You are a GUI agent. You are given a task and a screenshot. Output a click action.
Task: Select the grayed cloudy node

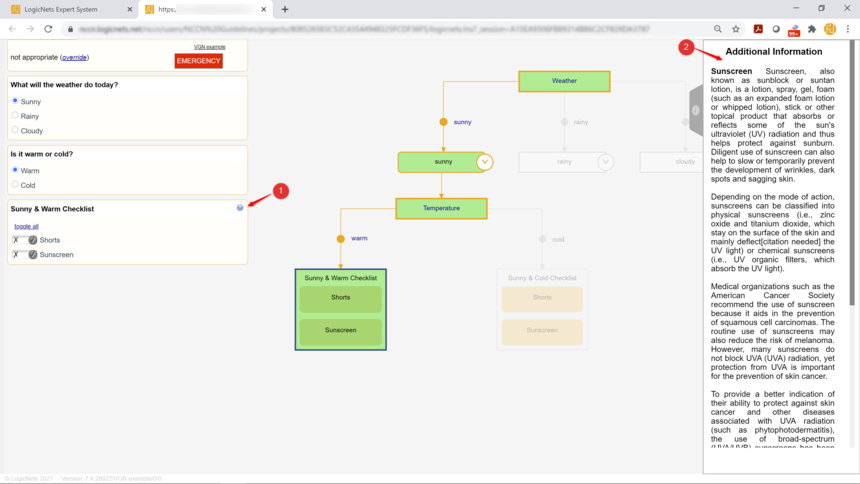click(x=672, y=162)
